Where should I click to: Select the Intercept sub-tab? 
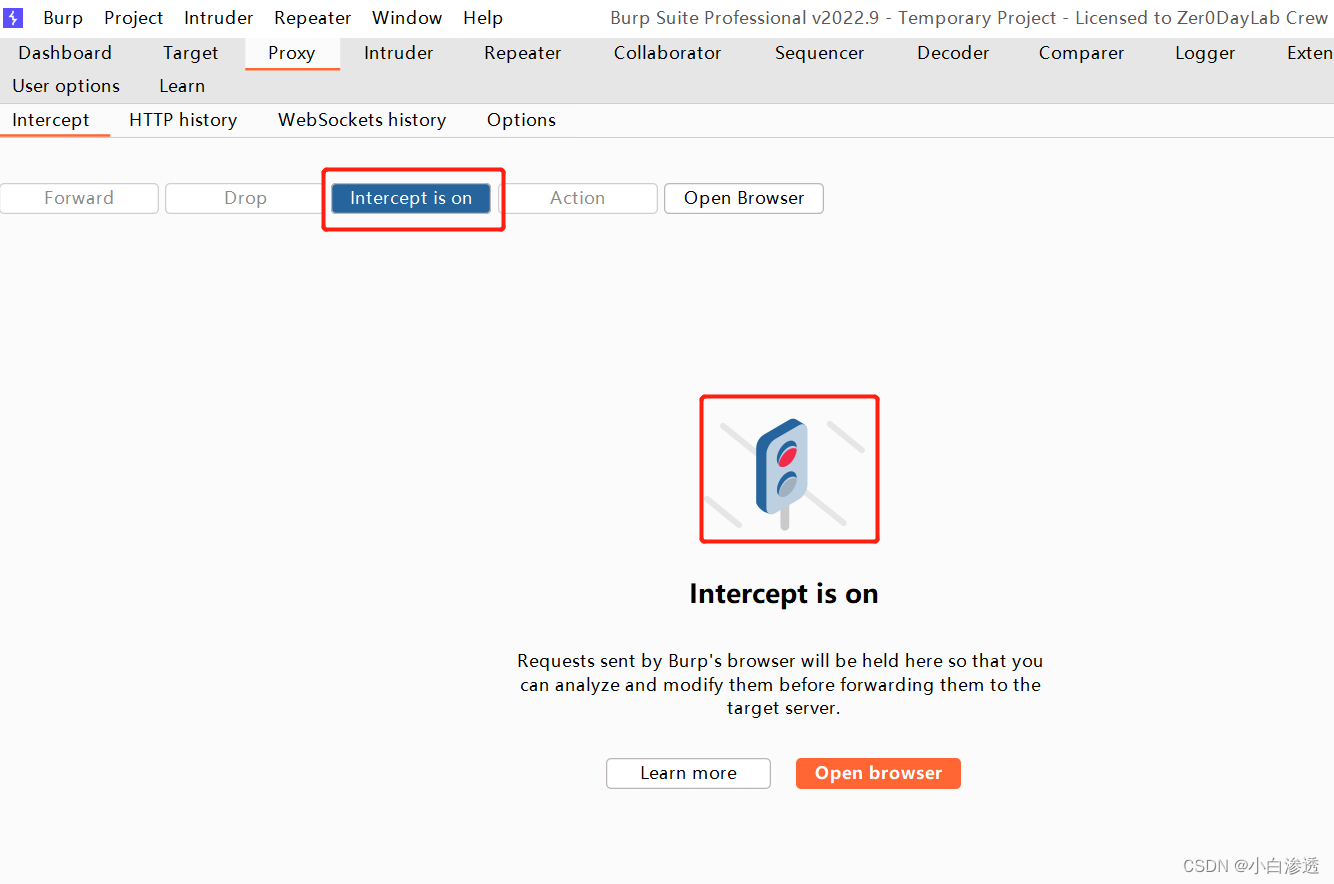pyautogui.click(x=51, y=120)
